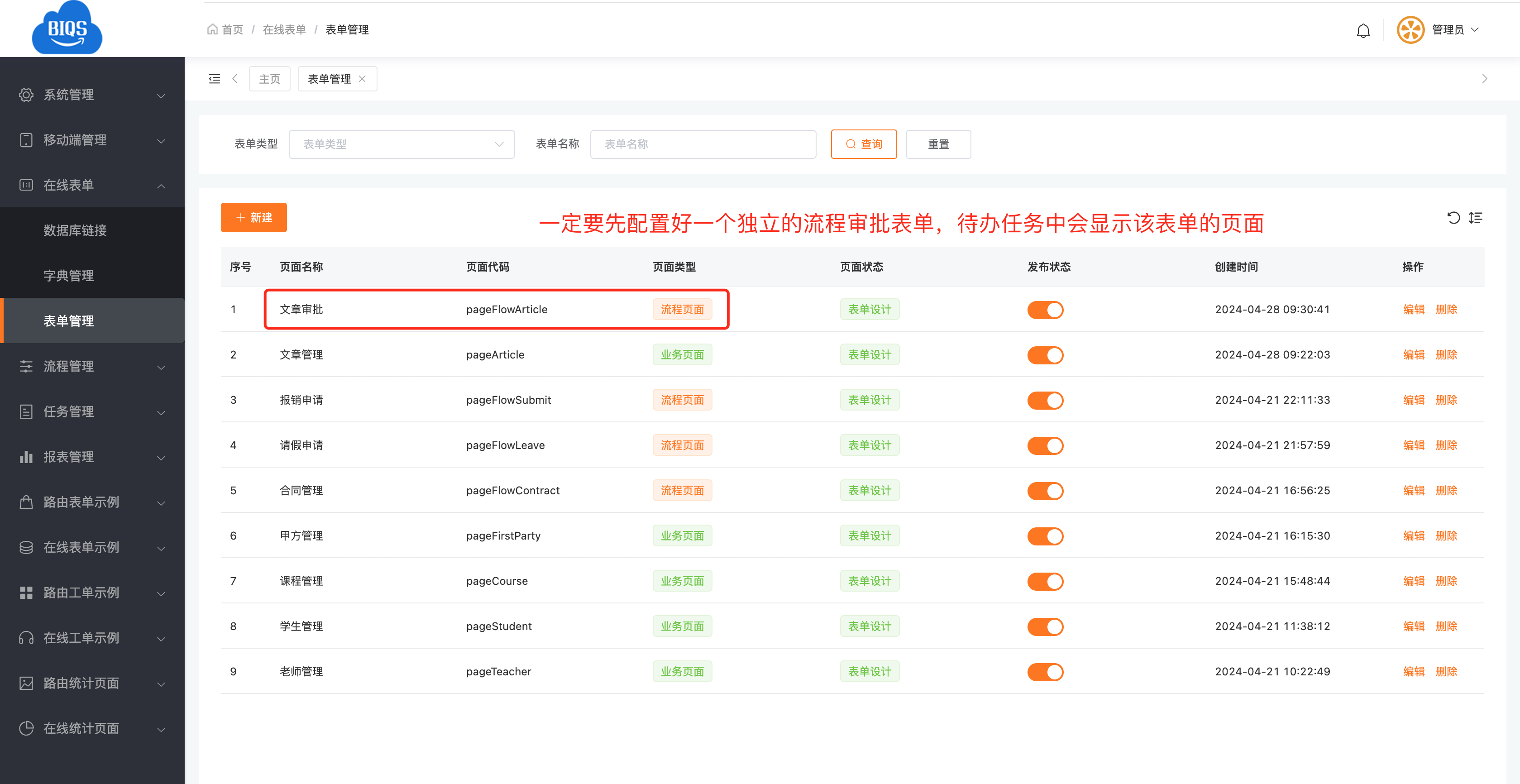Toggle publish switch for 报销申请
This screenshot has height=784, width=1520.
tap(1045, 401)
